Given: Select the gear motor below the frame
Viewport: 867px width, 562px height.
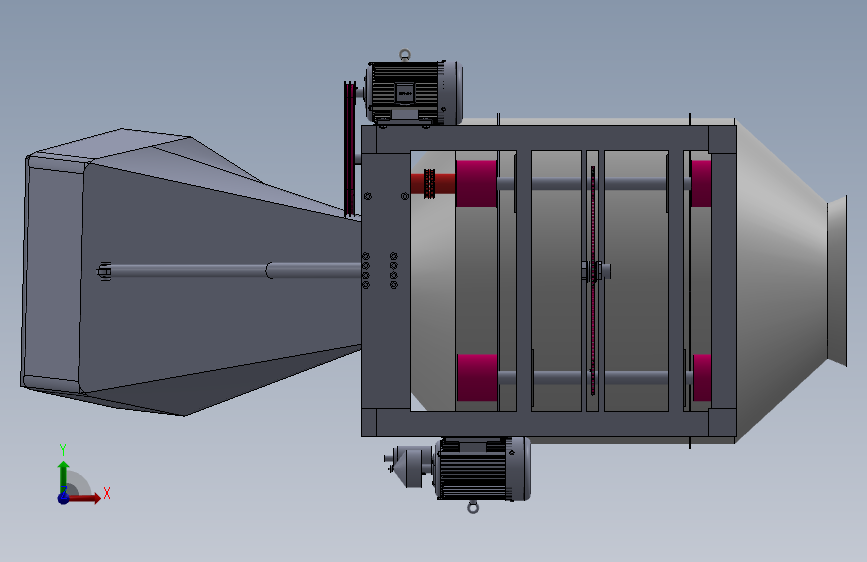Looking at the screenshot, I should [459, 469].
